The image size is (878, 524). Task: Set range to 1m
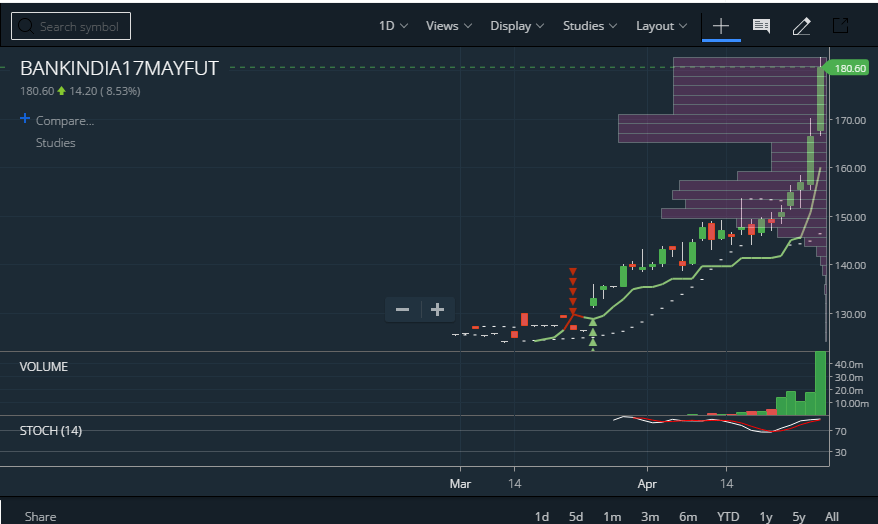pos(612,516)
